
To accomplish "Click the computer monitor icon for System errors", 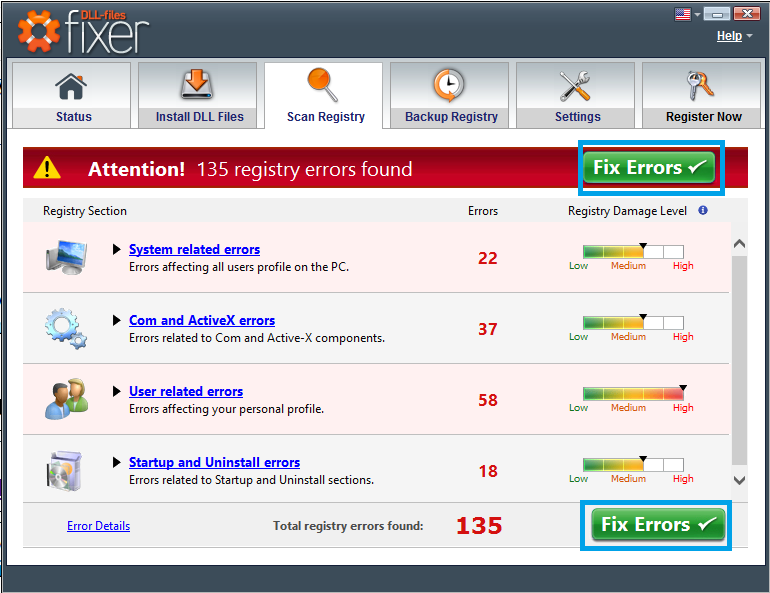I will pyautogui.click(x=67, y=257).
